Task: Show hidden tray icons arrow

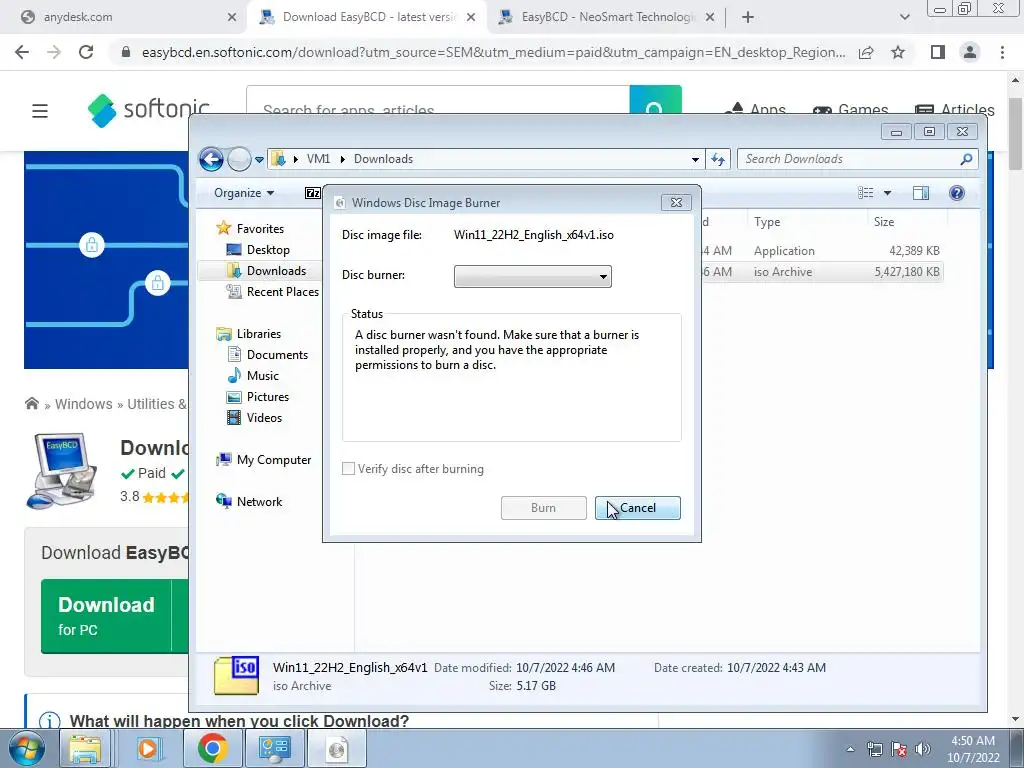Action: (850, 749)
